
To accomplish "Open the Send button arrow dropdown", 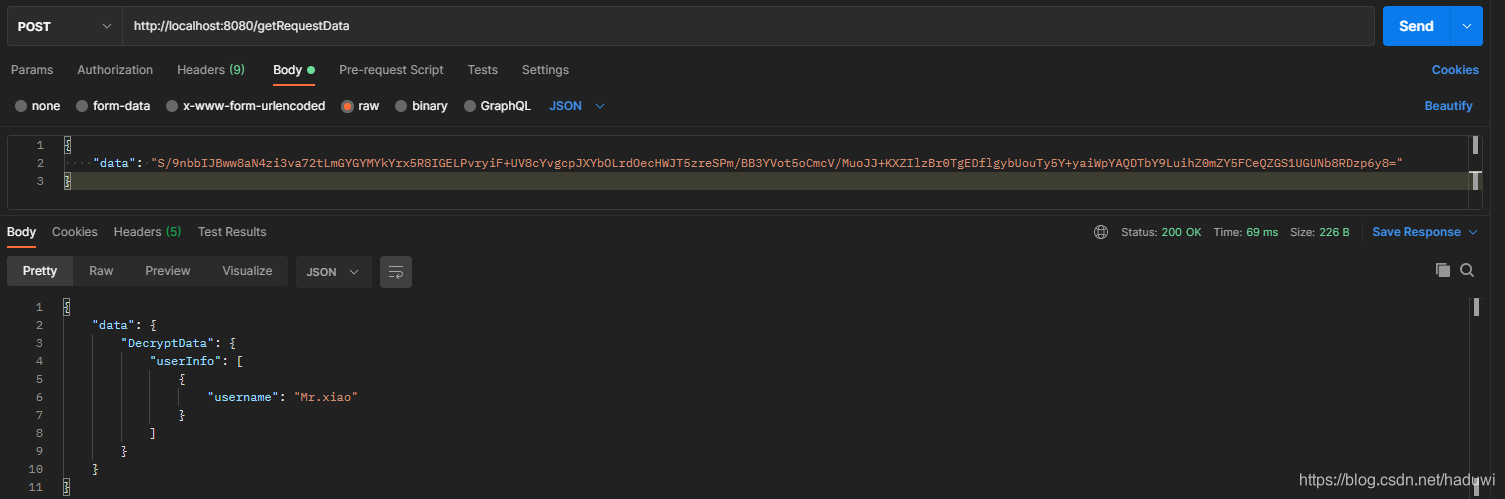I will coord(1466,26).
